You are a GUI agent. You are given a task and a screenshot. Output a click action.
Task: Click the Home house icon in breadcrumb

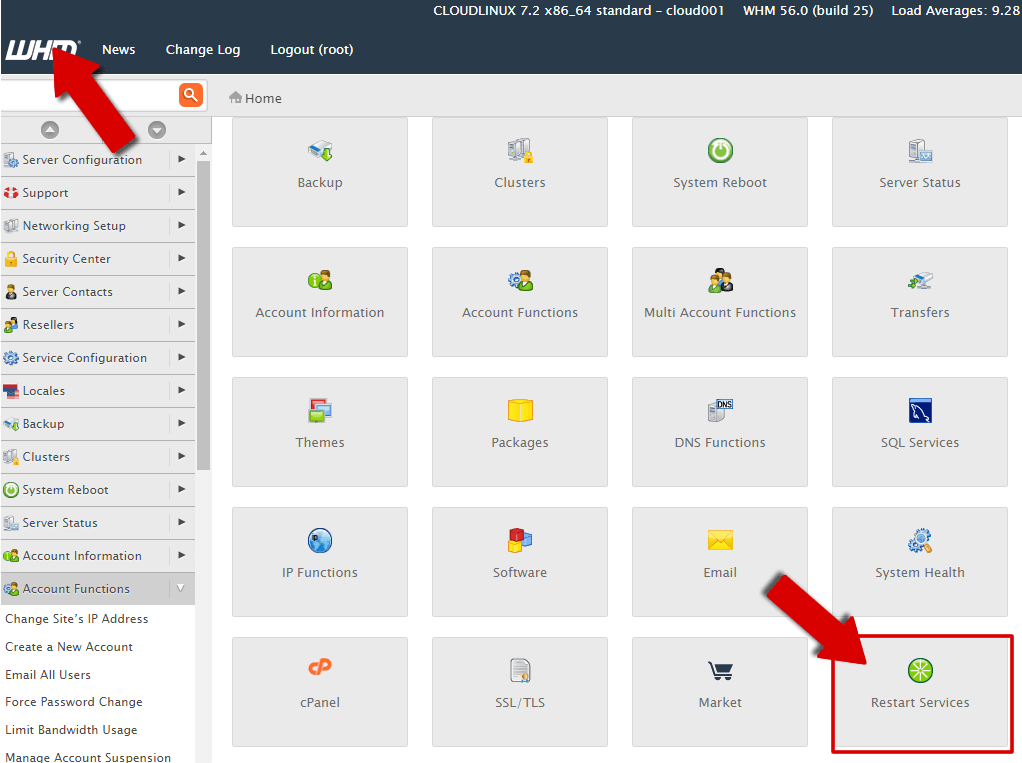pos(235,98)
